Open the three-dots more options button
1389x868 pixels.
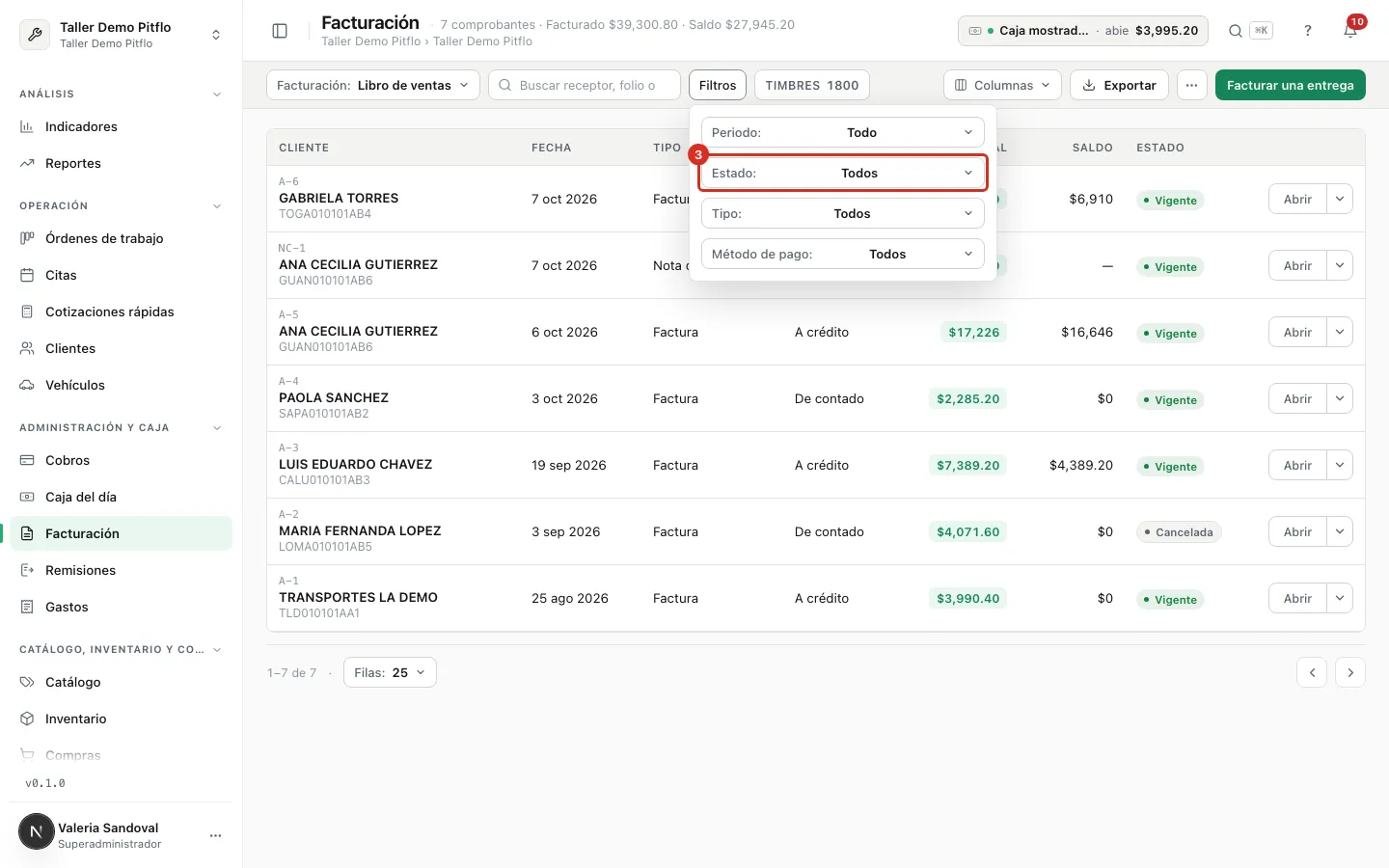coord(1192,85)
